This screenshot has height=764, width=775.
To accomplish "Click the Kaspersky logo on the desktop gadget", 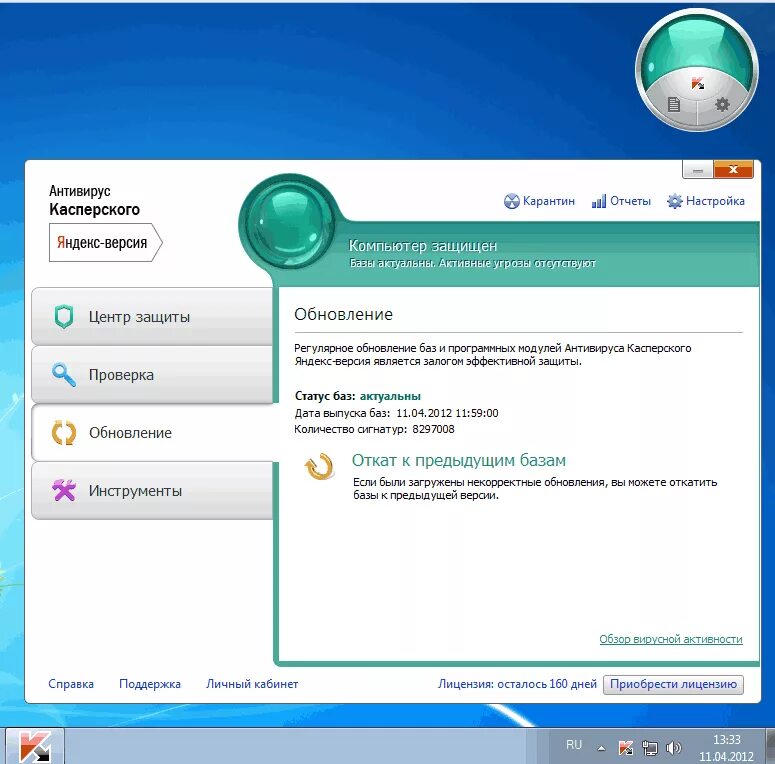I will 698,84.
